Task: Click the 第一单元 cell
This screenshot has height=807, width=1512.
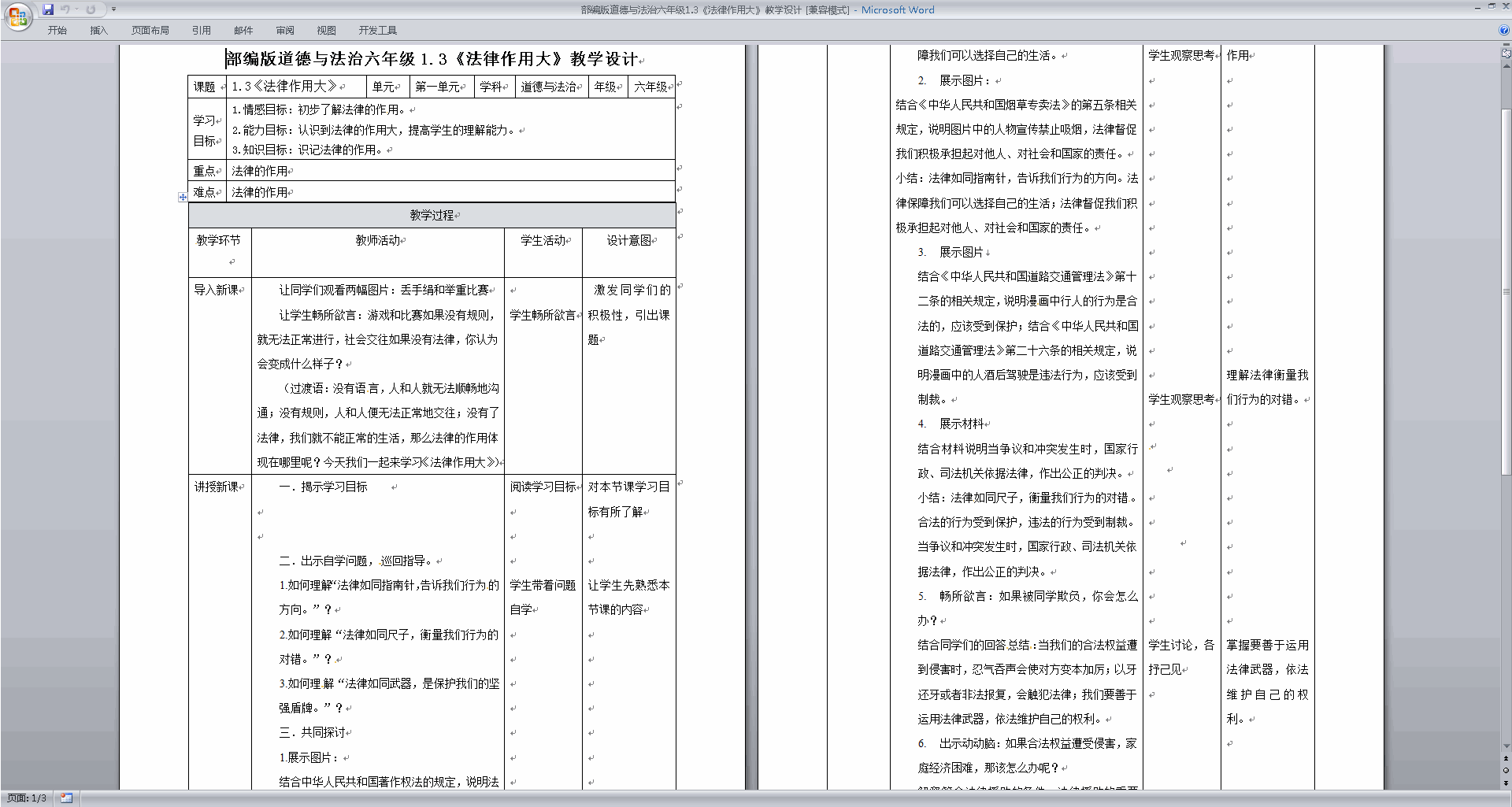Action: coord(442,87)
